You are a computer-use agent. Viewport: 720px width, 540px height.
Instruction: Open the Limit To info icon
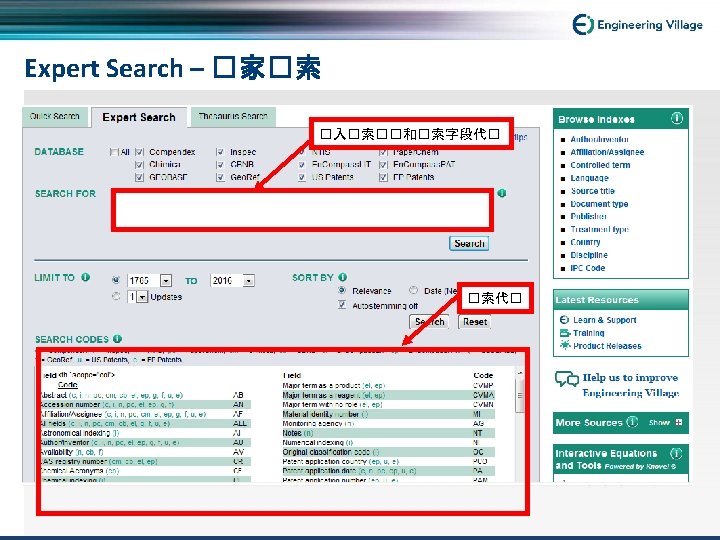(x=85, y=277)
